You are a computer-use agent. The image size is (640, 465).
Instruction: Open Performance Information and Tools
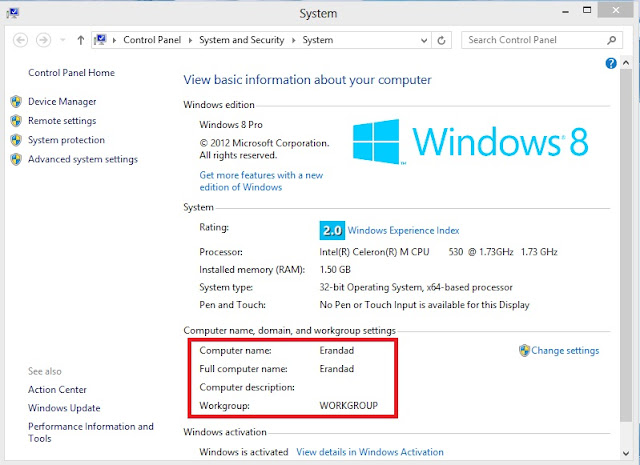click(x=91, y=432)
